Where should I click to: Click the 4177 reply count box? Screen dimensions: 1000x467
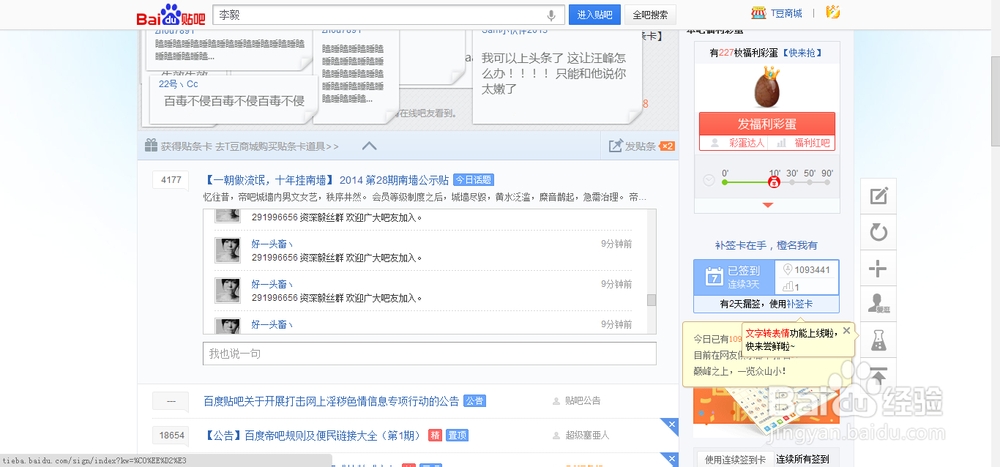tap(170, 180)
